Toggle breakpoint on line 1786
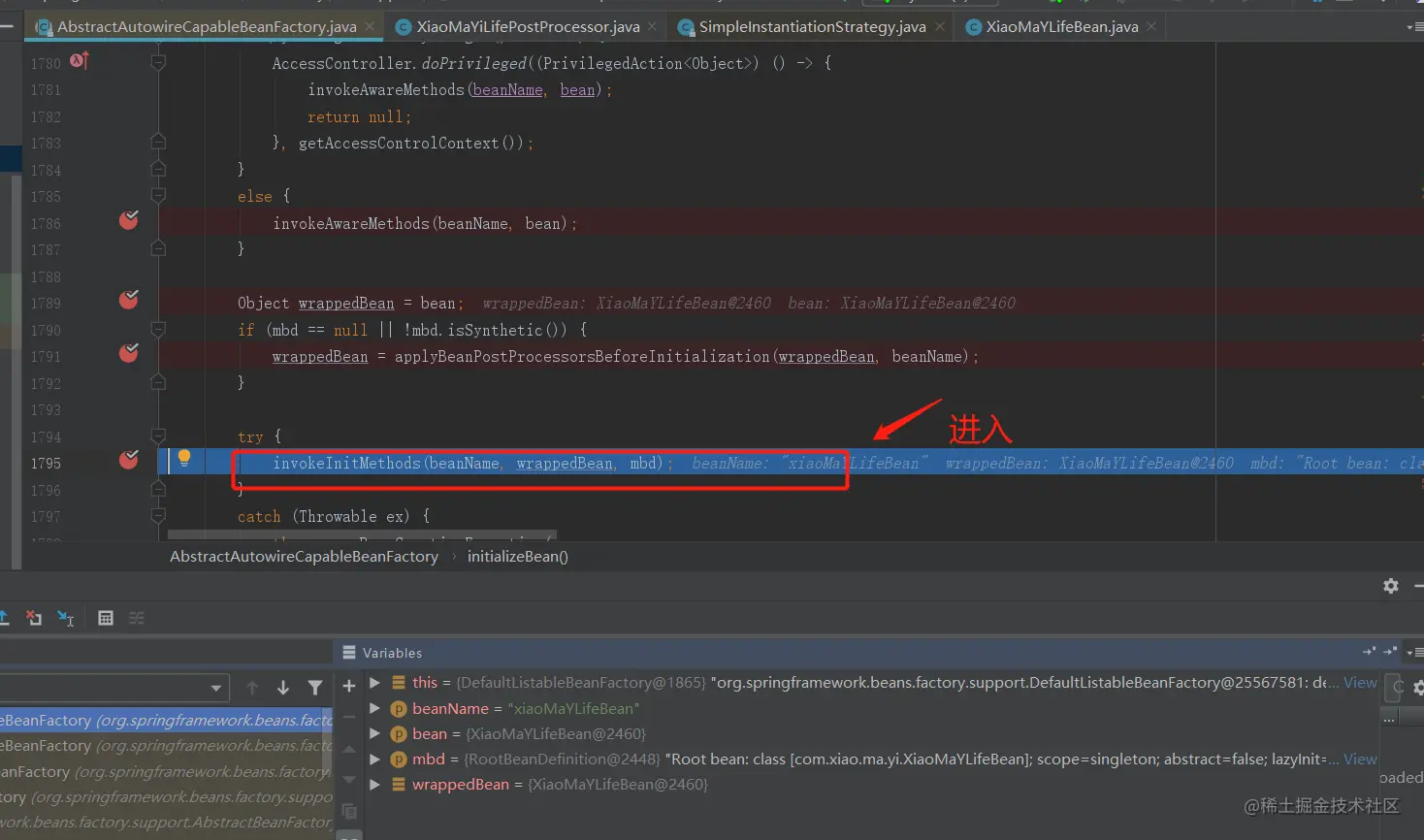 128,221
